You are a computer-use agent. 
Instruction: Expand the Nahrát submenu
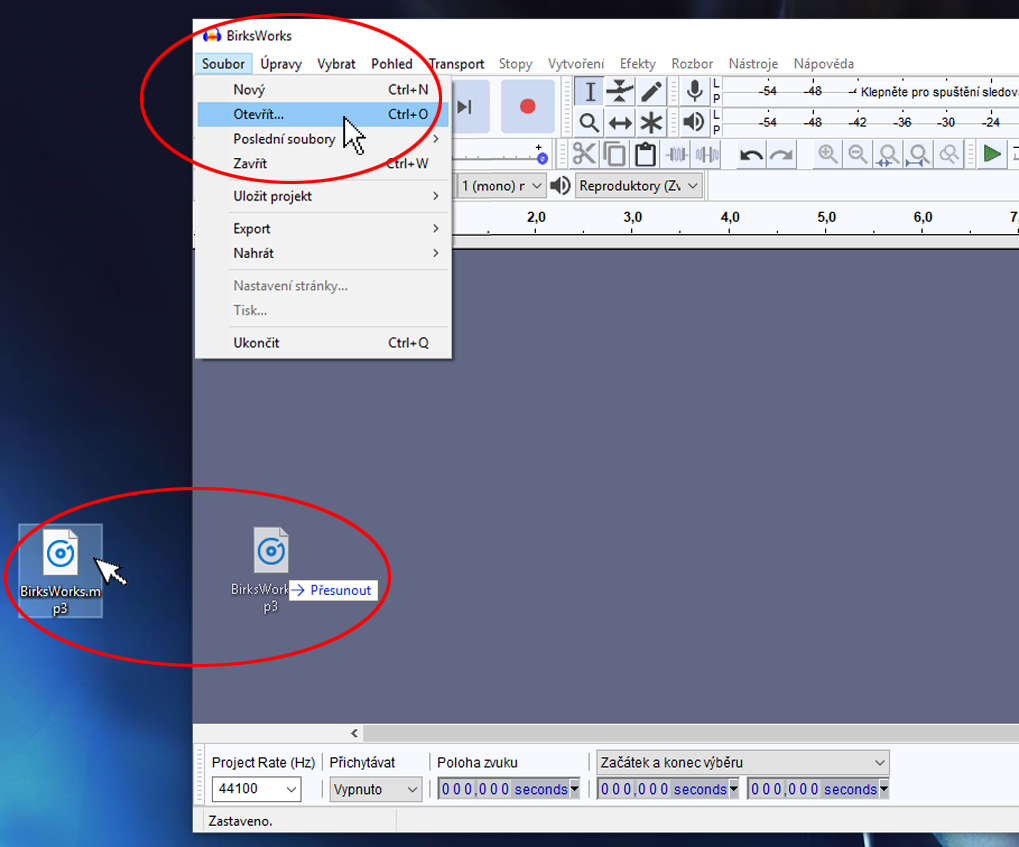pyautogui.click(x=323, y=254)
